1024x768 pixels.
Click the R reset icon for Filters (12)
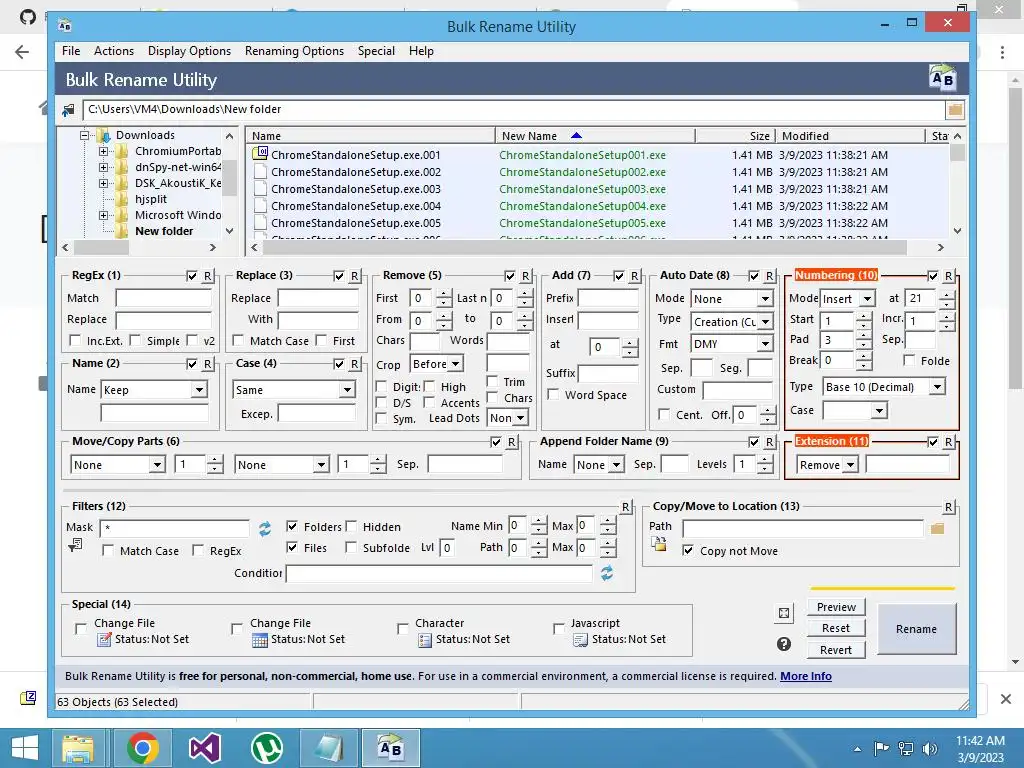[626, 507]
